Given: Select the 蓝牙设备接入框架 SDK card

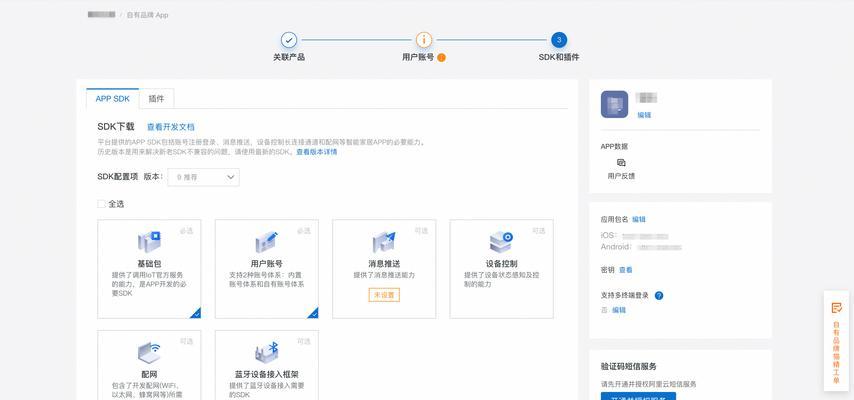Looking at the screenshot, I should click(267, 365).
